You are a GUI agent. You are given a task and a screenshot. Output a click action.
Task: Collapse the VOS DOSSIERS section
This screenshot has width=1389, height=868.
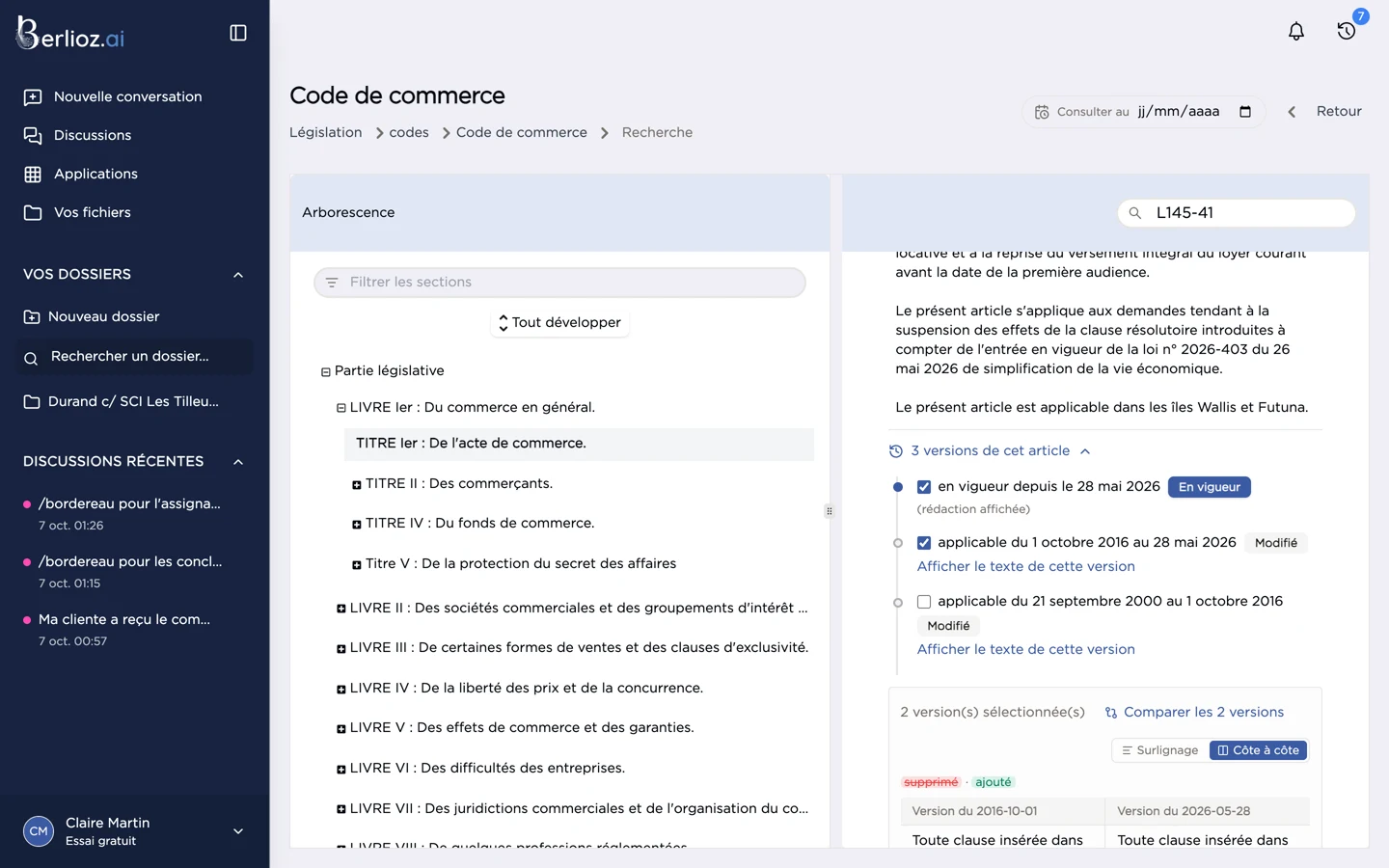tap(238, 275)
